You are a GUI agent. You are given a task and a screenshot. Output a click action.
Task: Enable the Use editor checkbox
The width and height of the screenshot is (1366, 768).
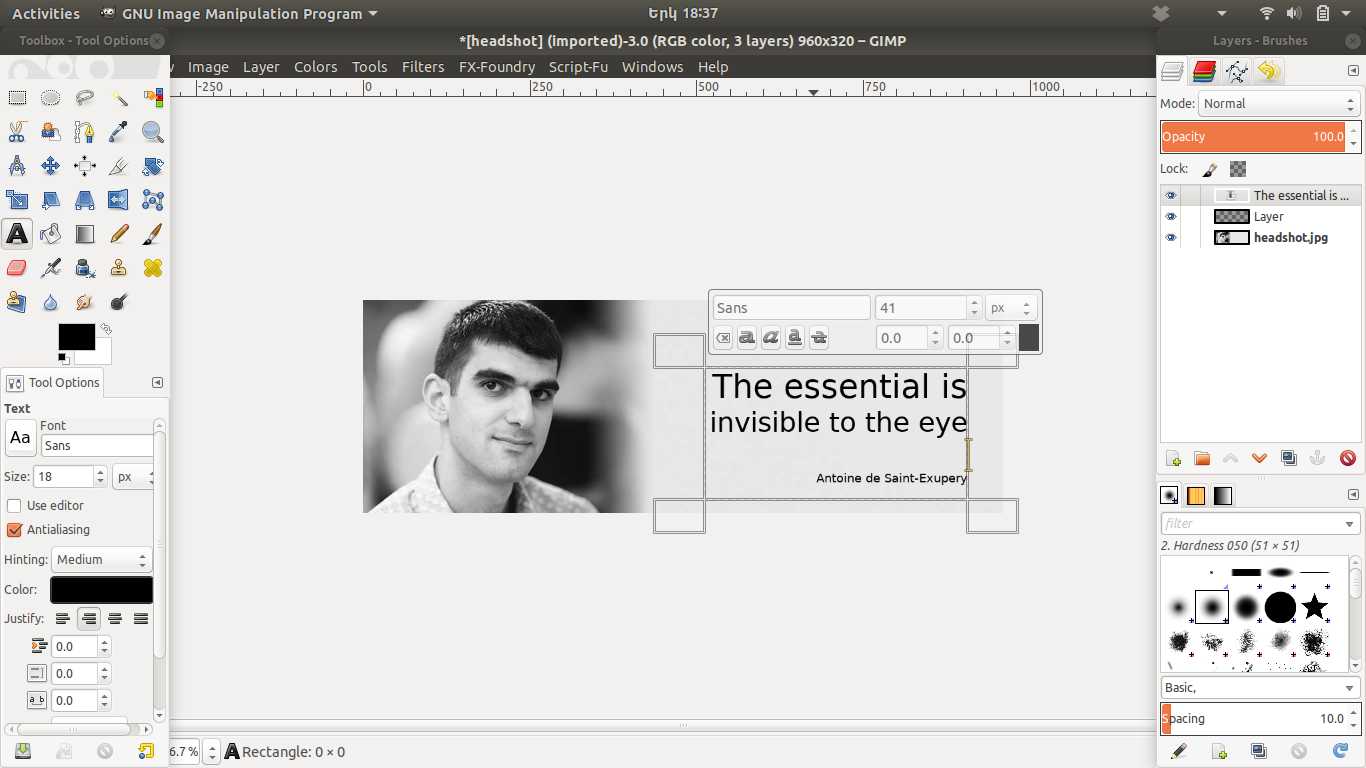[14, 506]
